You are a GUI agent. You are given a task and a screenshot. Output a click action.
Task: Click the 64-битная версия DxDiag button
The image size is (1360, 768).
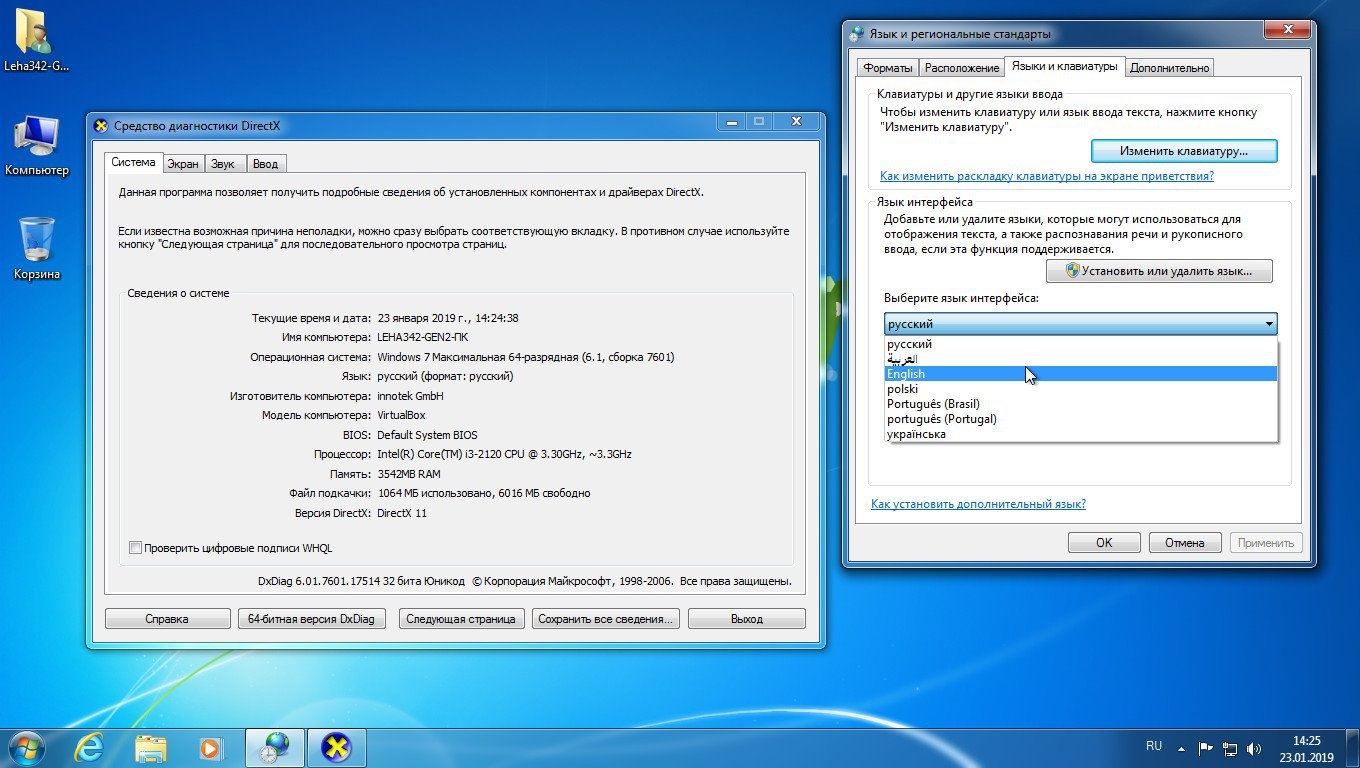(311, 619)
